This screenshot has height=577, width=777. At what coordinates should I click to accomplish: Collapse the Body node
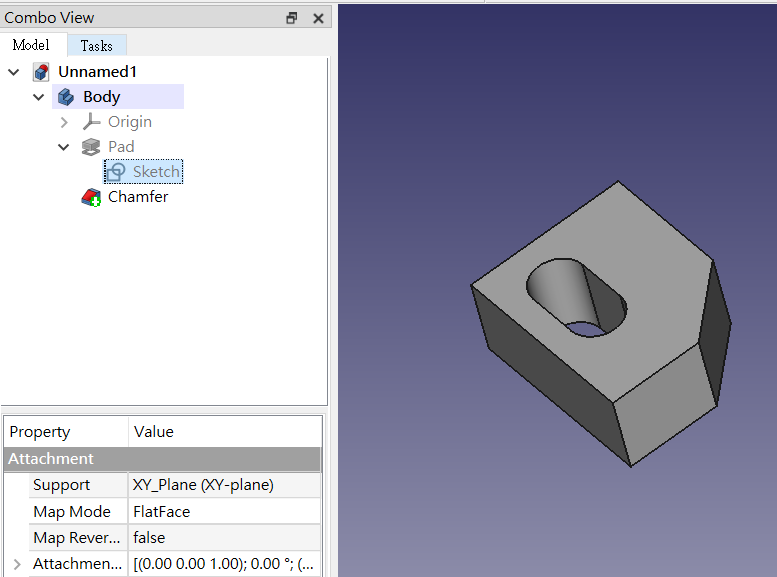39,97
